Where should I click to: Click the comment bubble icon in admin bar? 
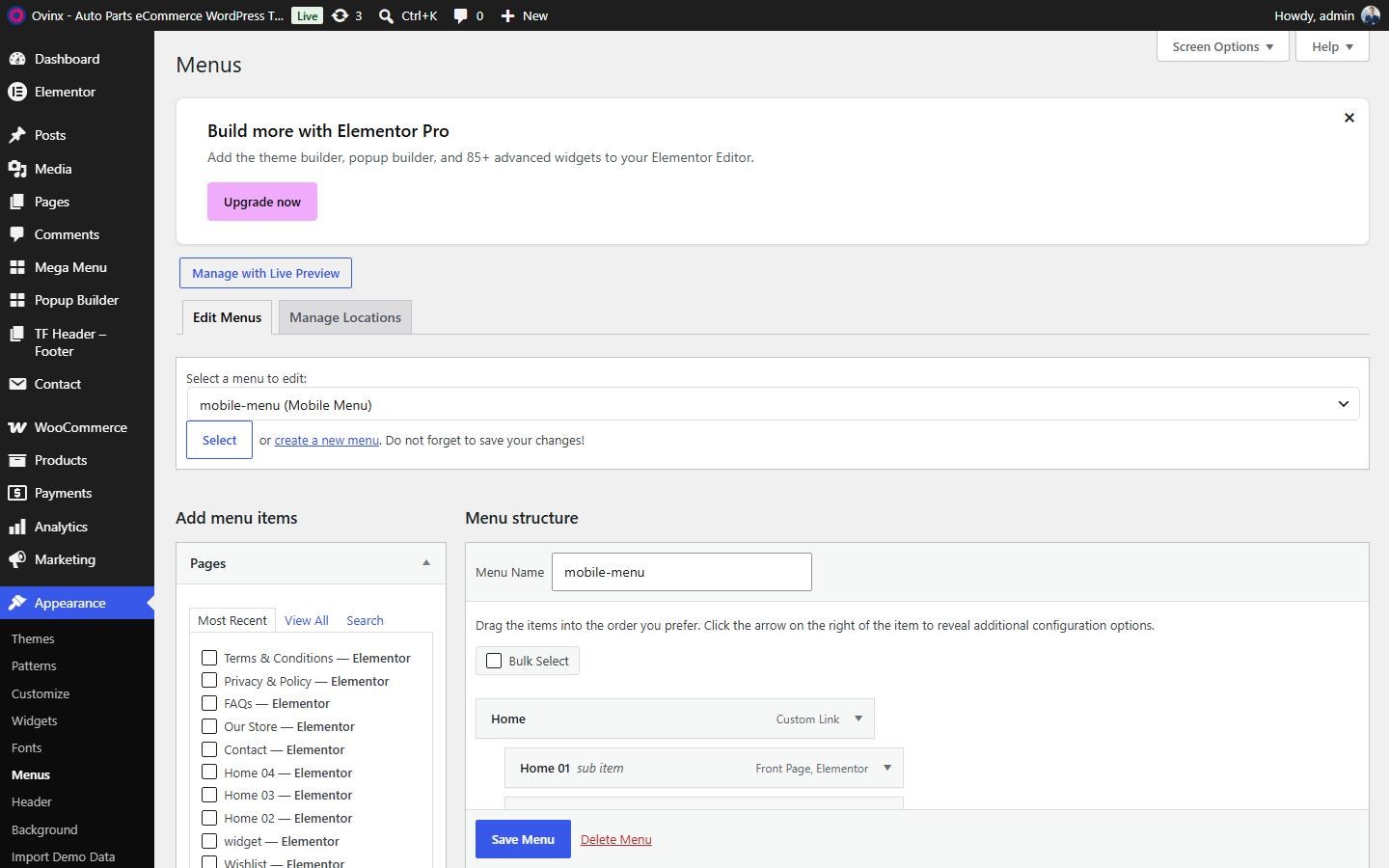461,15
